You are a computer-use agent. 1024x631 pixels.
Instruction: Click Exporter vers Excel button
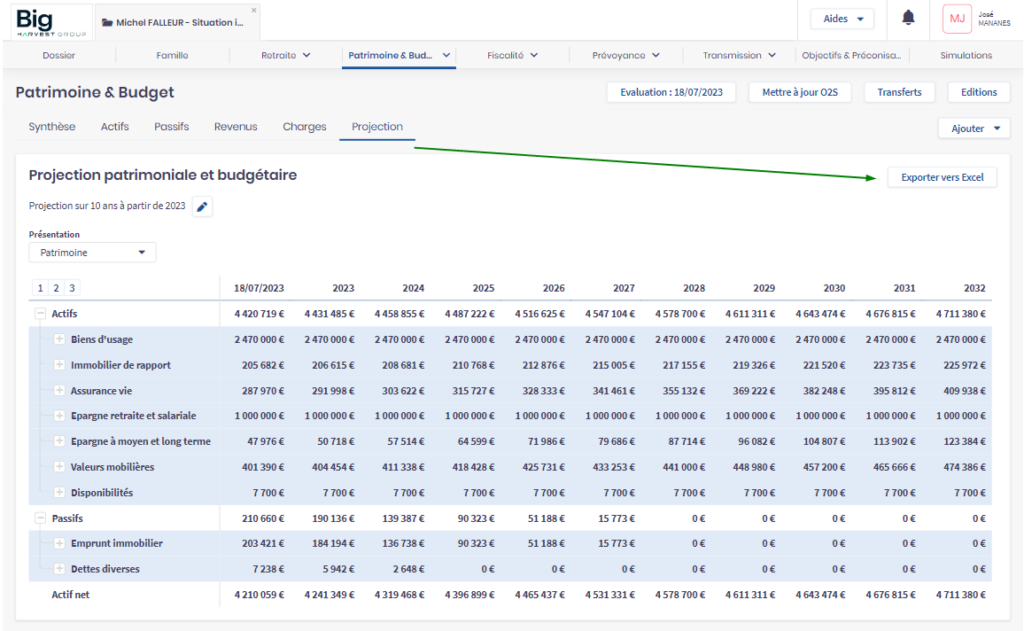click(x=942, y=177)
